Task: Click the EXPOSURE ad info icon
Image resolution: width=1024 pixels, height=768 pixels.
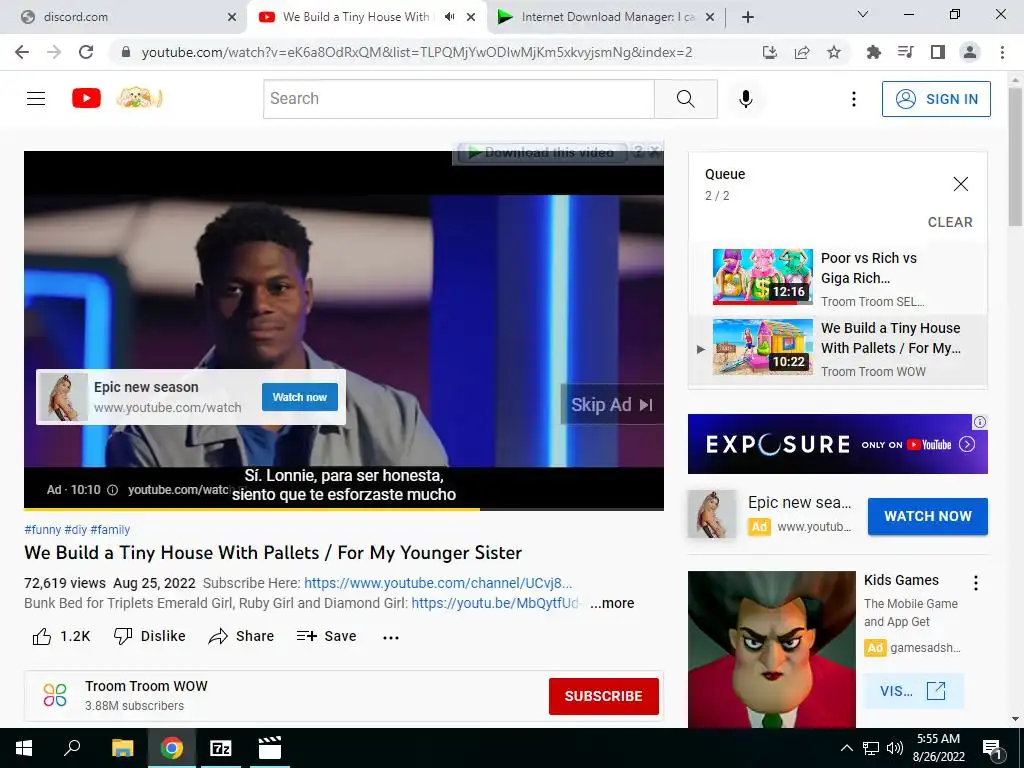Action: click(x=980, y=422)
